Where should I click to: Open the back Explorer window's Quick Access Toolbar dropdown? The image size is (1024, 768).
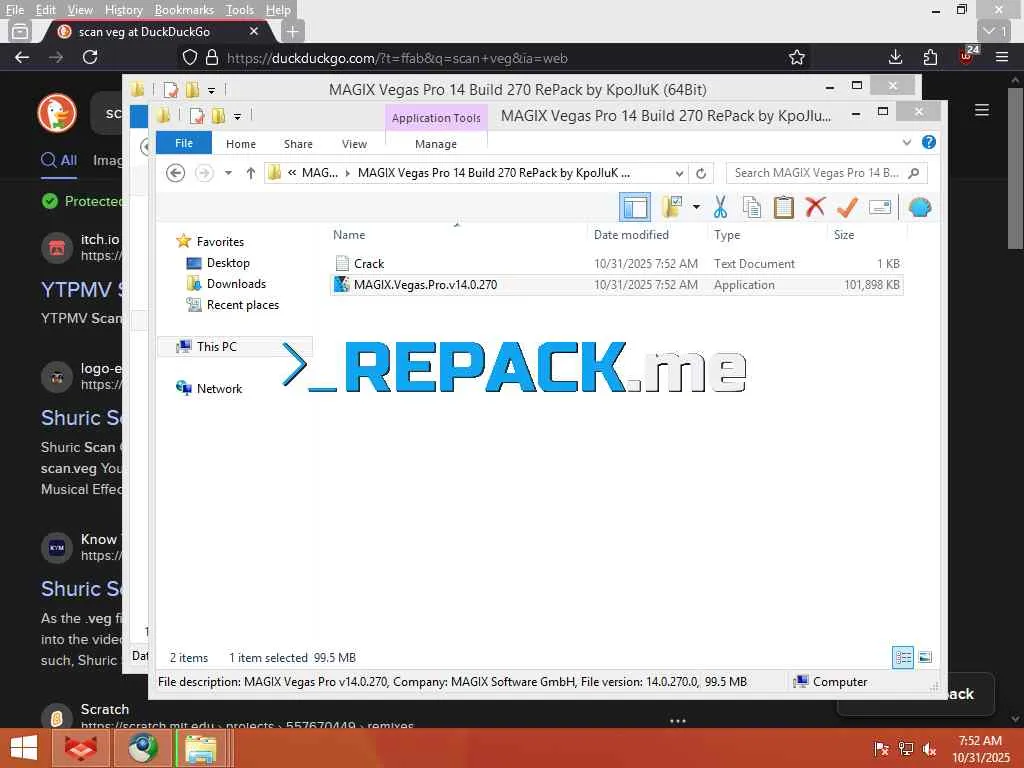[212, 90]
